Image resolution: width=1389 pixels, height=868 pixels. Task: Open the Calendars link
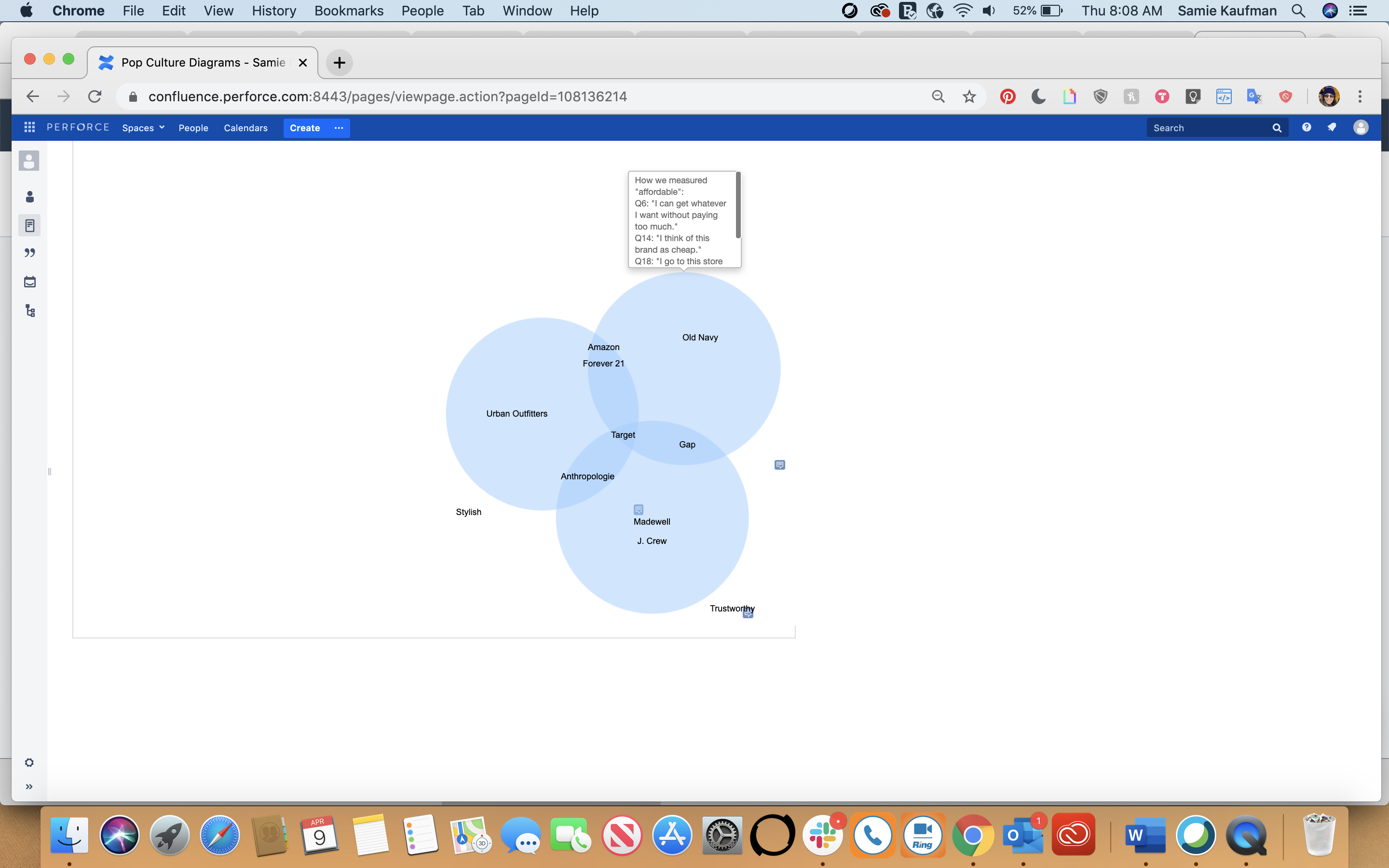245,127
